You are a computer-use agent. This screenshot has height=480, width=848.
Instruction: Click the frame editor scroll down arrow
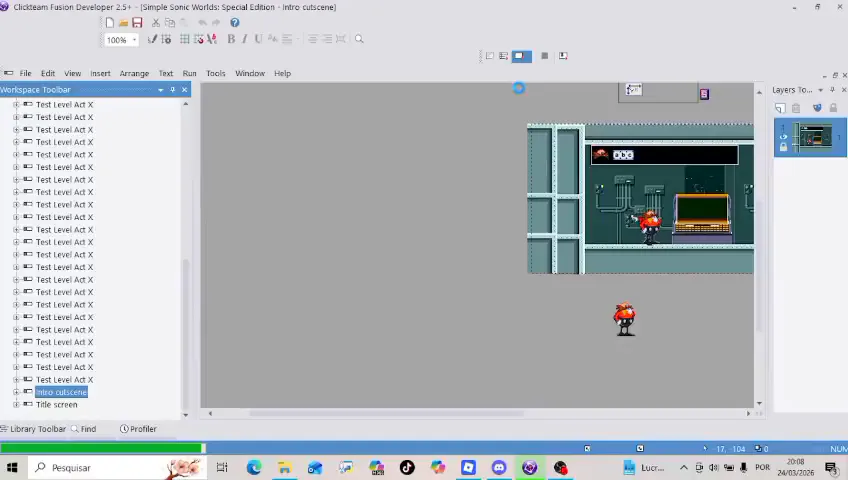759,403
